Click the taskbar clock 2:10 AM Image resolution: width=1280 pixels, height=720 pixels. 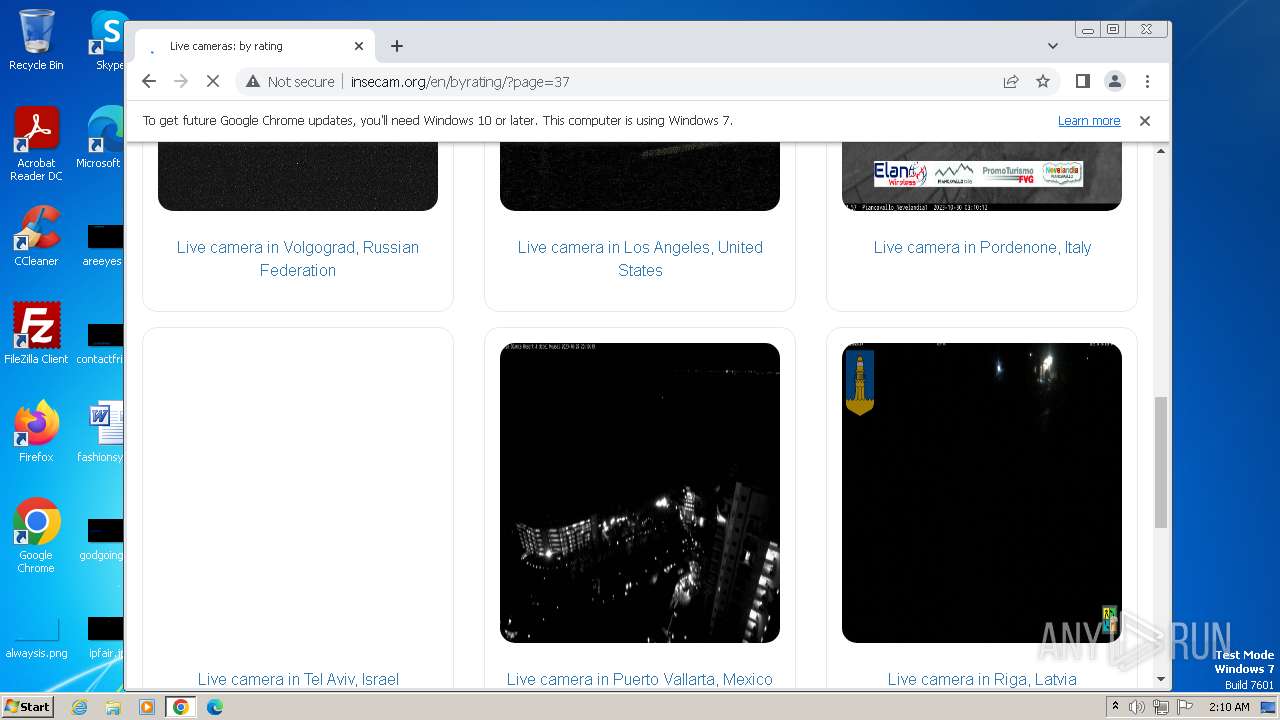click(1229, 707)
